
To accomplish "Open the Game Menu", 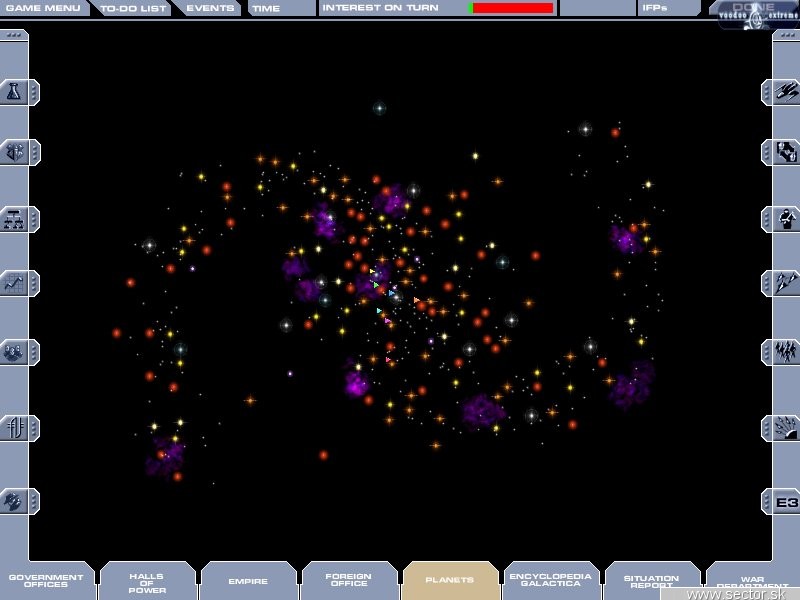I will coord(43,8).
